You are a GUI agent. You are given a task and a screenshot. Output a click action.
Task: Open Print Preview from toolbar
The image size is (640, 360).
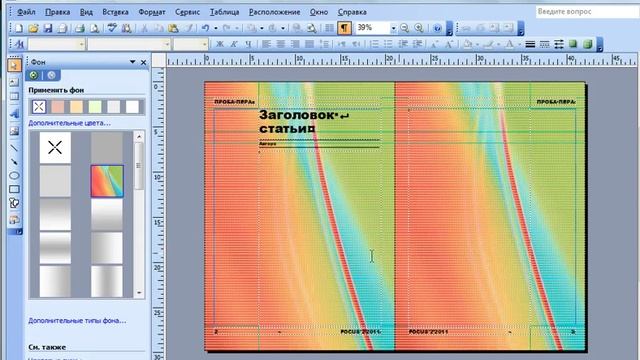(95, 28)
